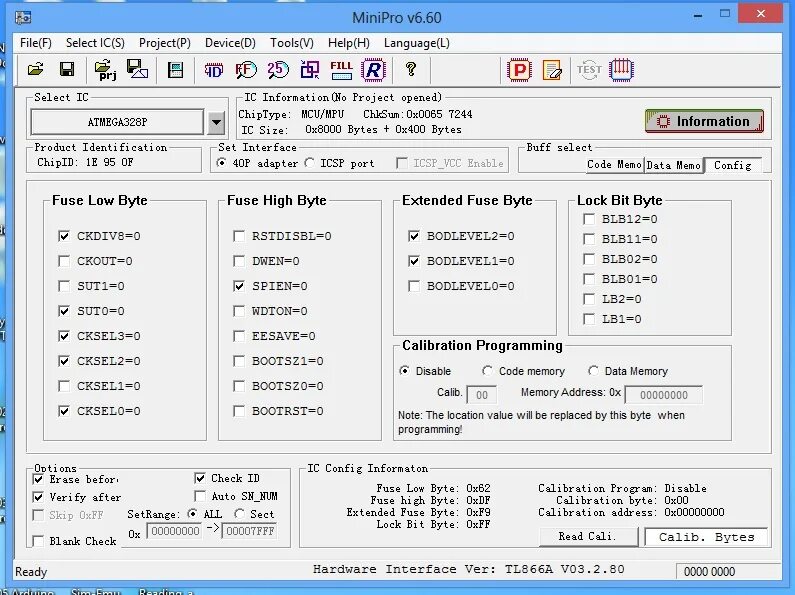Open project with the prj folder icon
795x595 pixels.
105,69
